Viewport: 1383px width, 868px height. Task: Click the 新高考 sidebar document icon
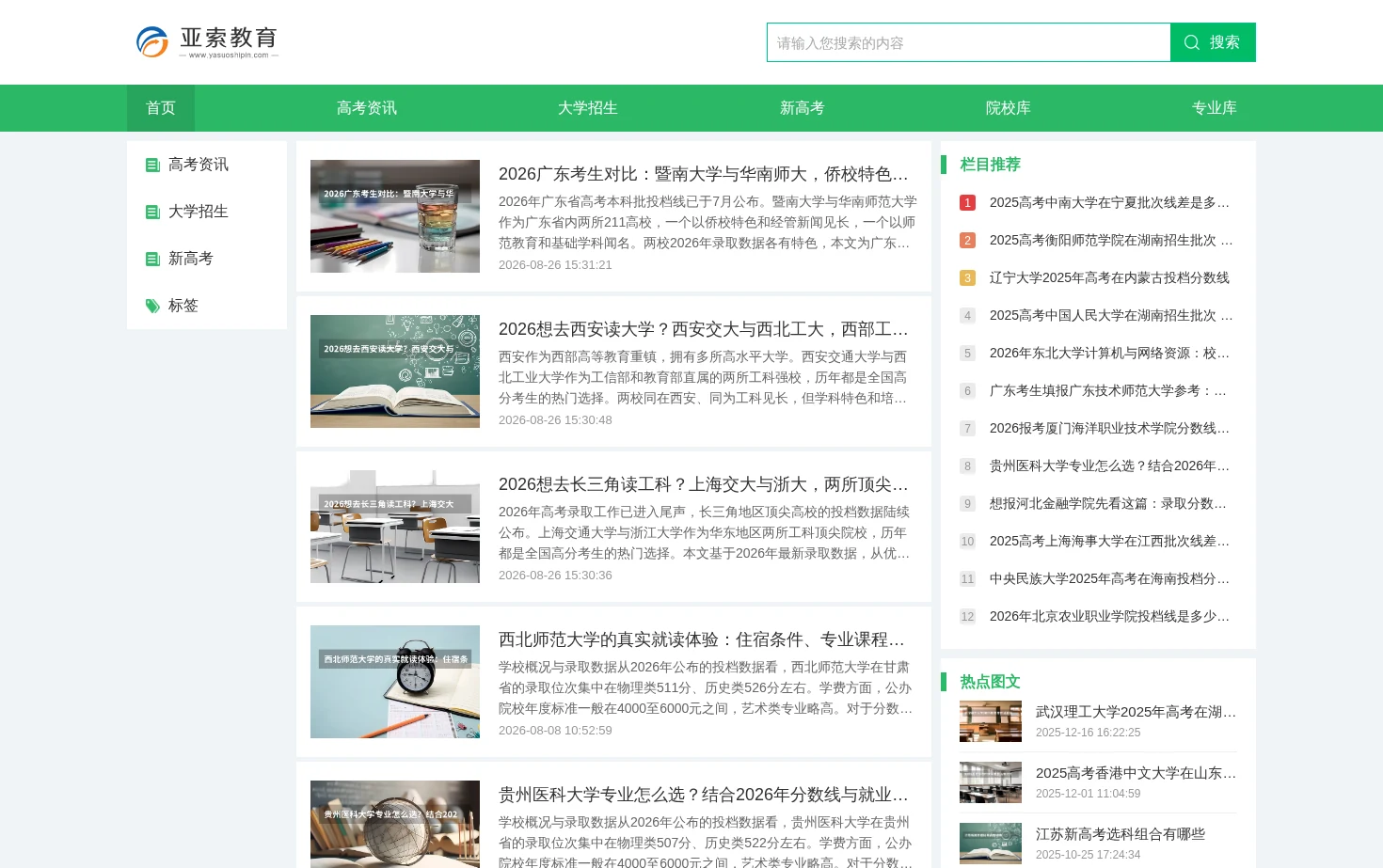[152, 259]
